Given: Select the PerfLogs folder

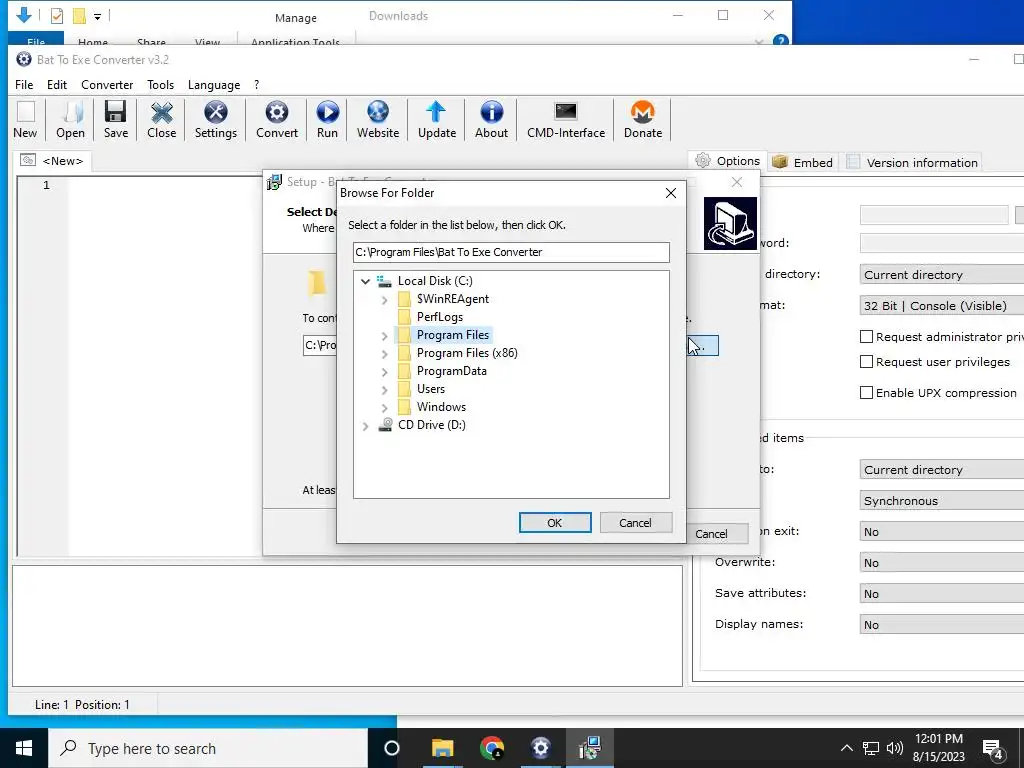Looking at the screenshot, I should pyautogui.click(x=440, y=317).
